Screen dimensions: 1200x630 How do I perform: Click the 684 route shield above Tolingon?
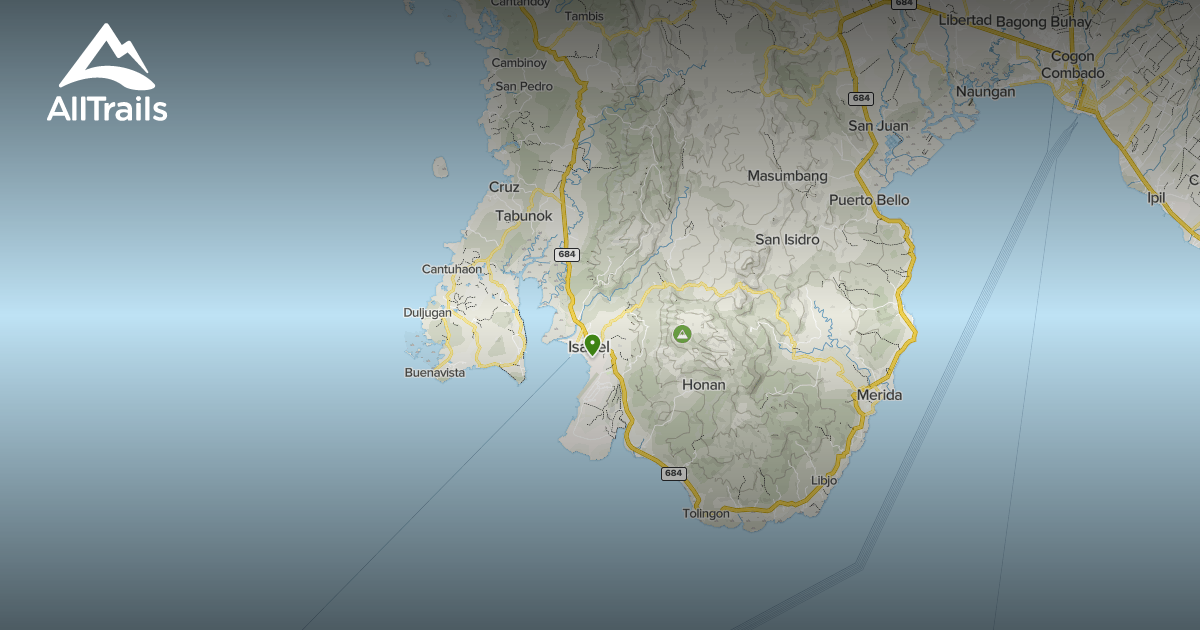pos(673,472)
